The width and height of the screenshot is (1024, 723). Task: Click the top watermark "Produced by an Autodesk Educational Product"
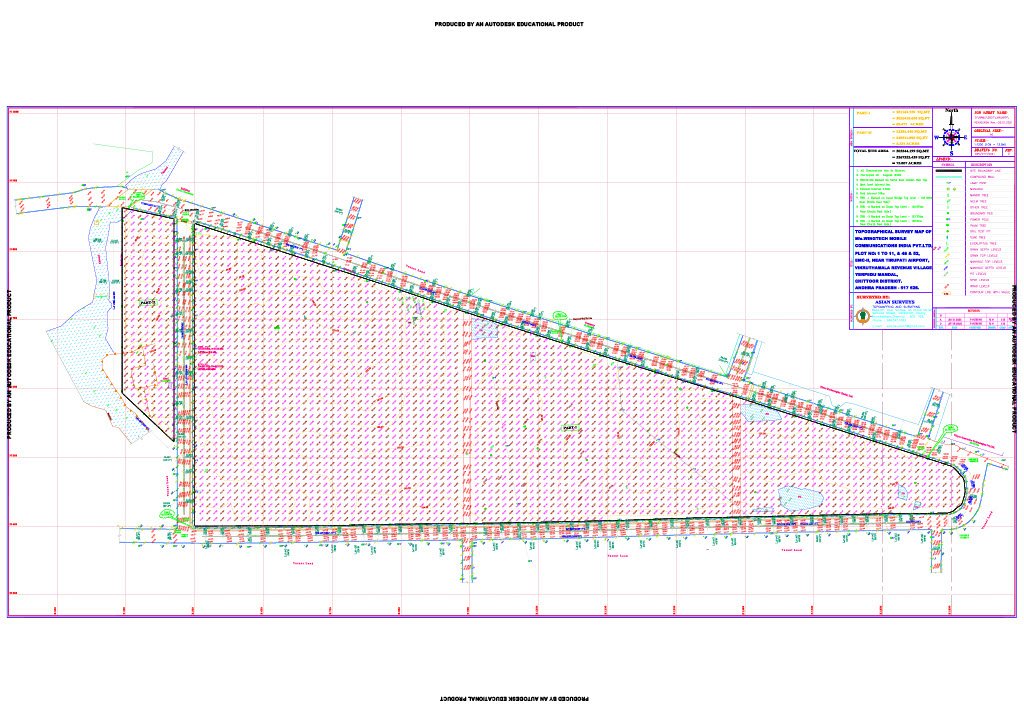(x=509, y=24)
